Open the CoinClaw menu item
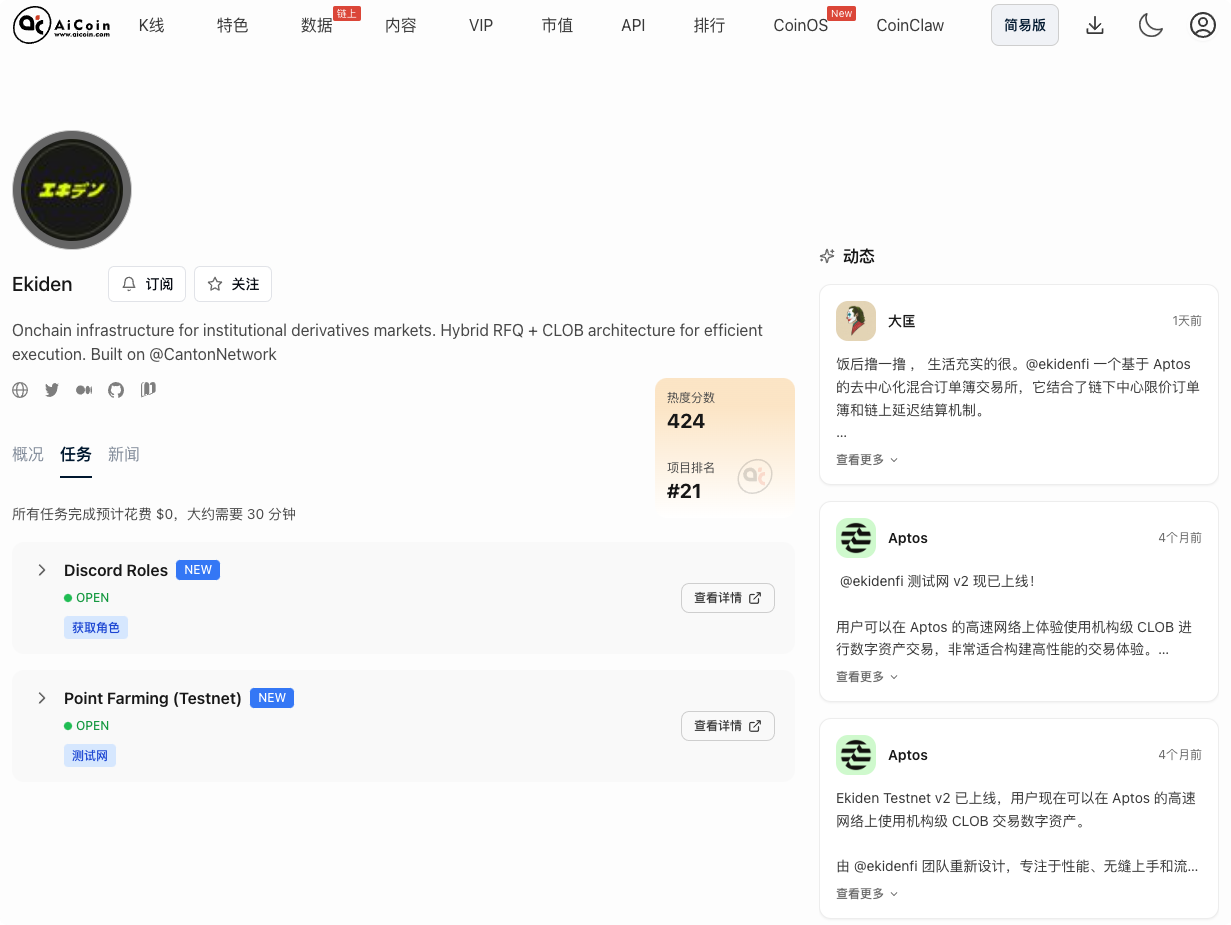The image size is (1231, 925). (910, 25)
